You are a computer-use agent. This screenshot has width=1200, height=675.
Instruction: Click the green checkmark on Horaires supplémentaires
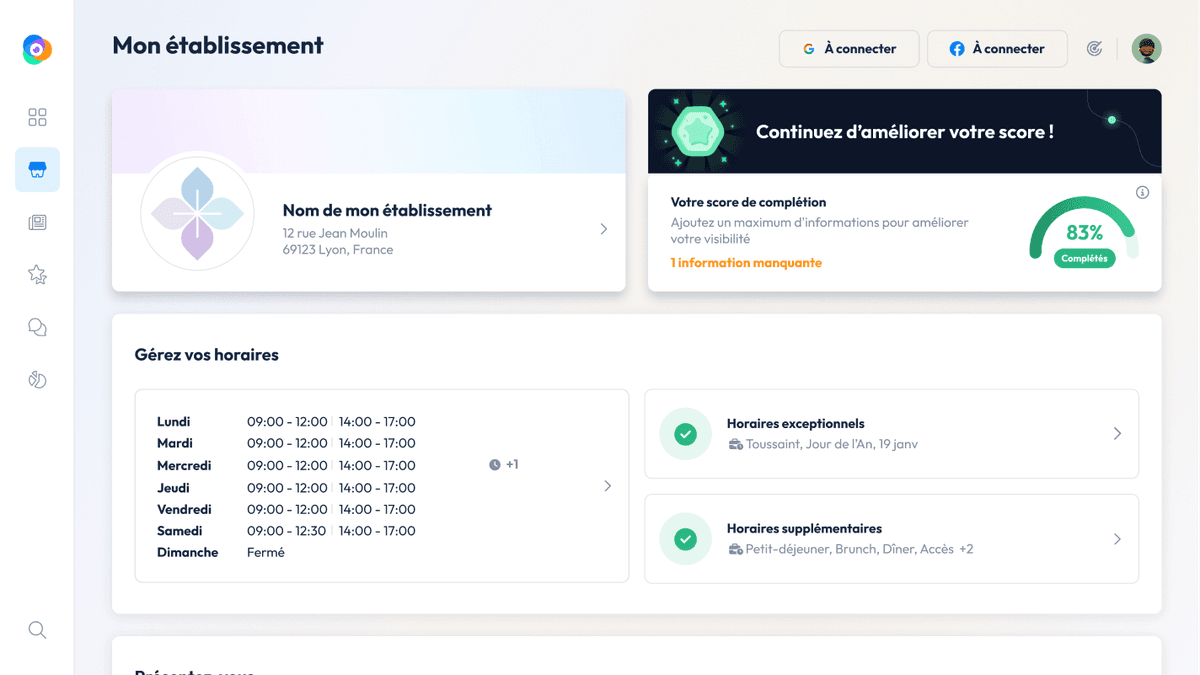tap(685, 539)
